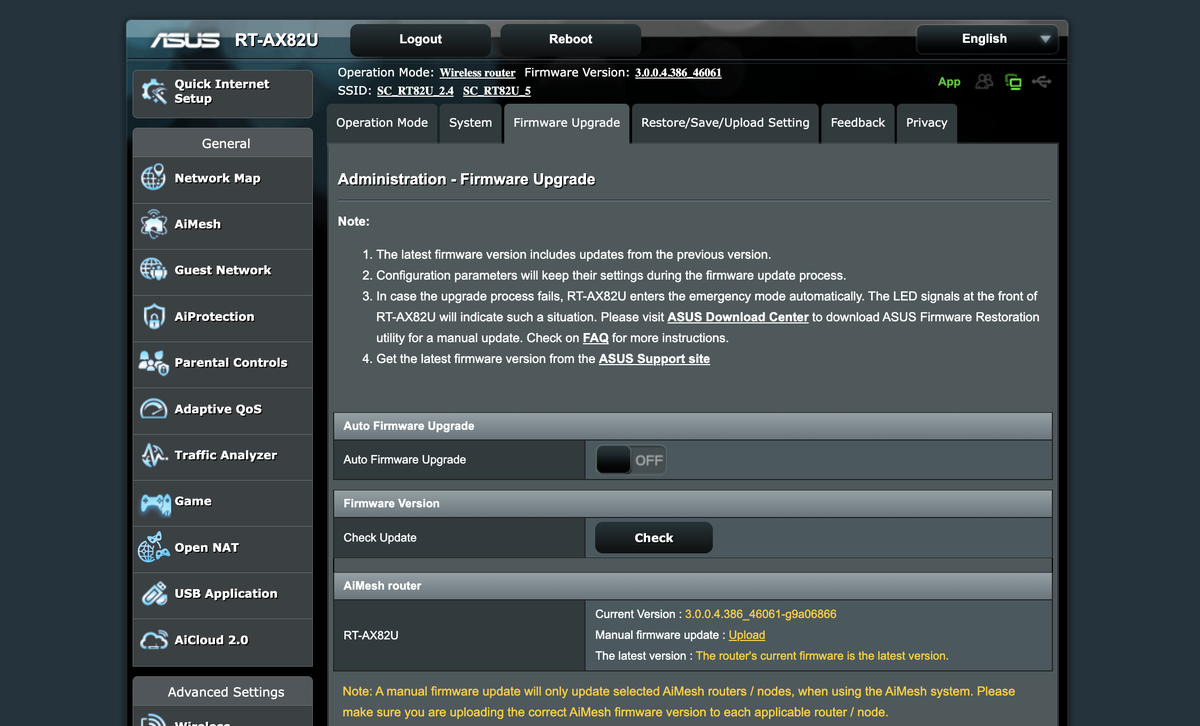Open Quick Internet Setup
The image size is (1200, 726).
[222, 92]
